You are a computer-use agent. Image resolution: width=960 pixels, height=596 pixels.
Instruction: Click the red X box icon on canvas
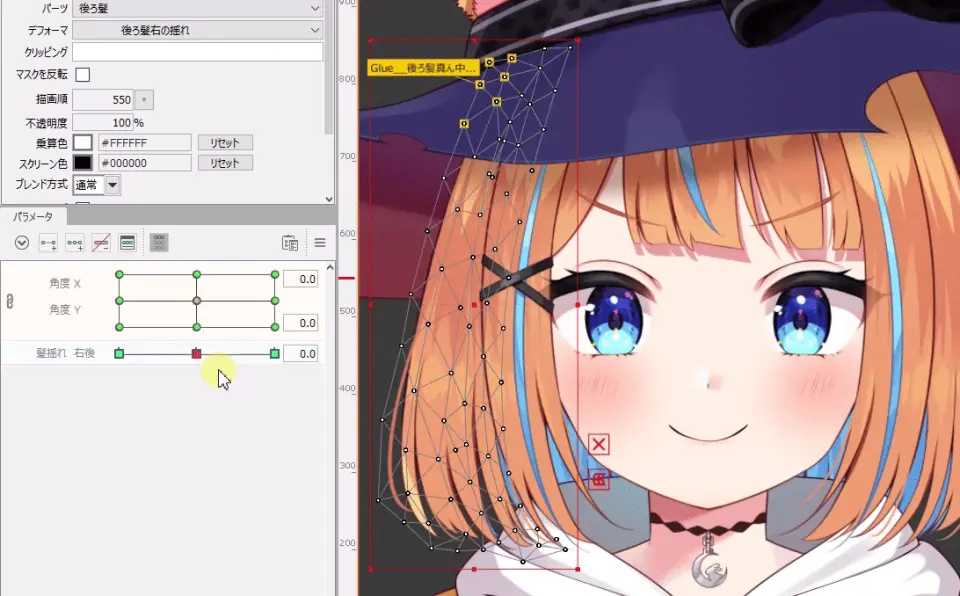[x=599, y=444]
